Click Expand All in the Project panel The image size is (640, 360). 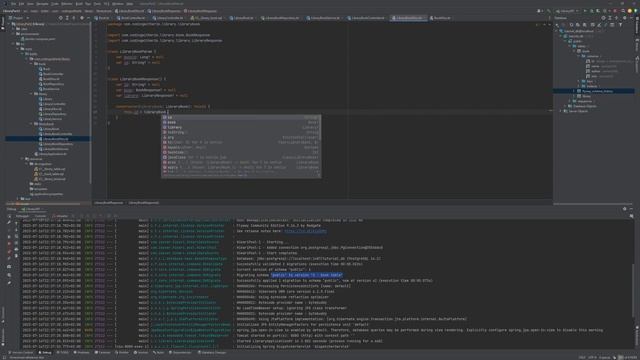coord(67,18)
